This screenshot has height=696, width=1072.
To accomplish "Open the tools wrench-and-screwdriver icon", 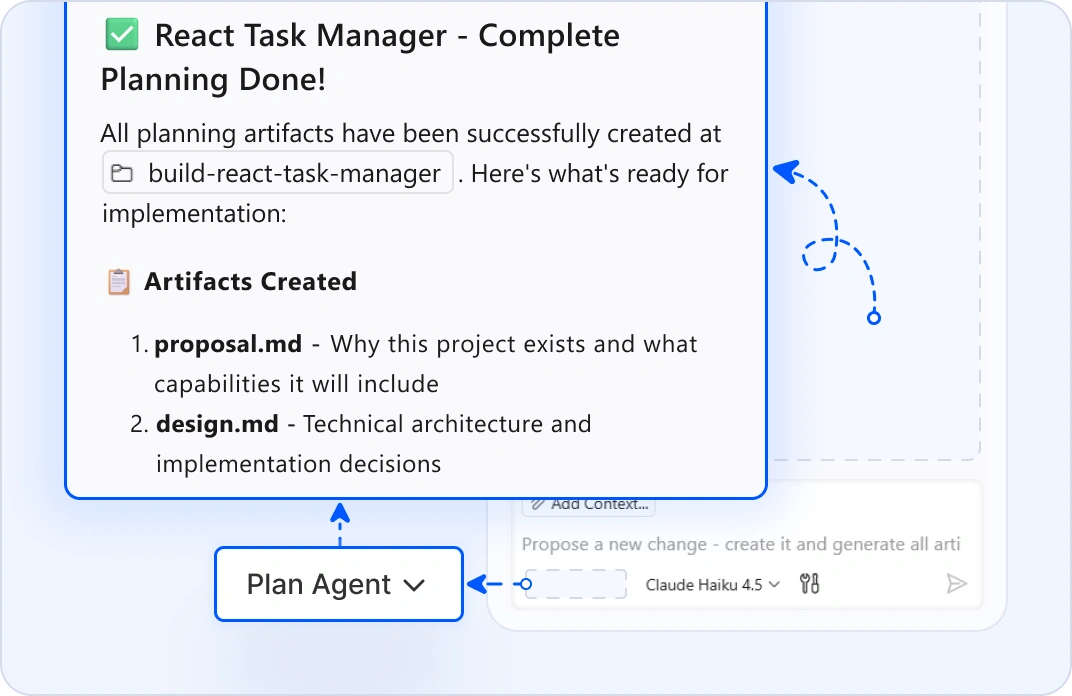I will 810,584.
